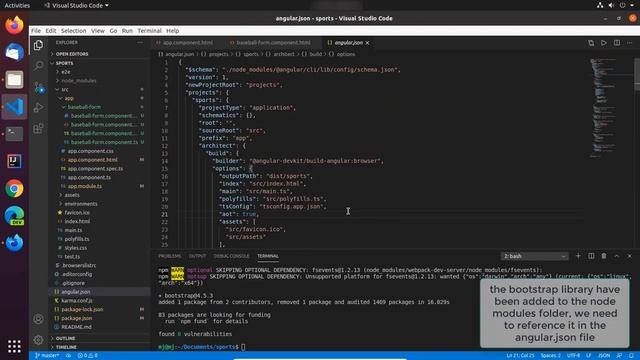Expand the assets folder

(x=72, y=195)
